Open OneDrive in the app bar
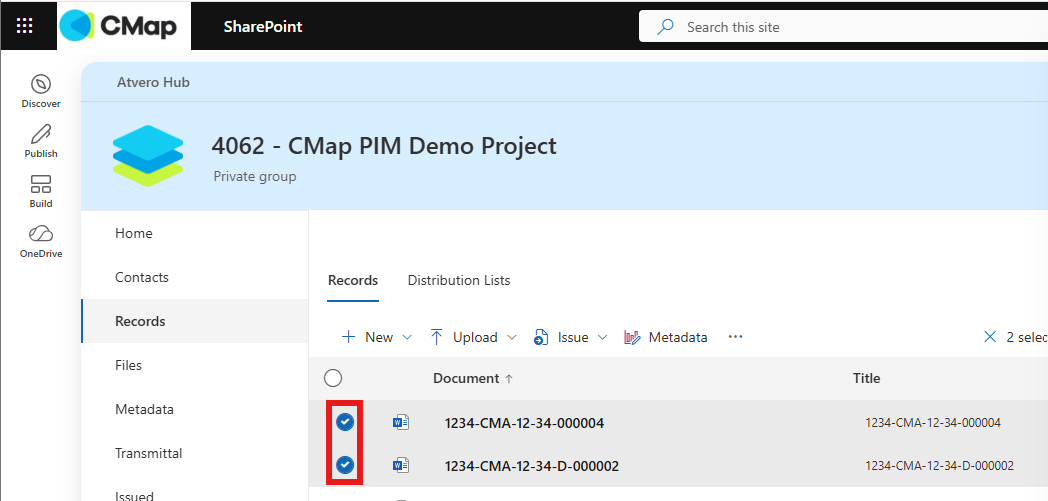Viewport: 1048px width, 501px height. 41,241
